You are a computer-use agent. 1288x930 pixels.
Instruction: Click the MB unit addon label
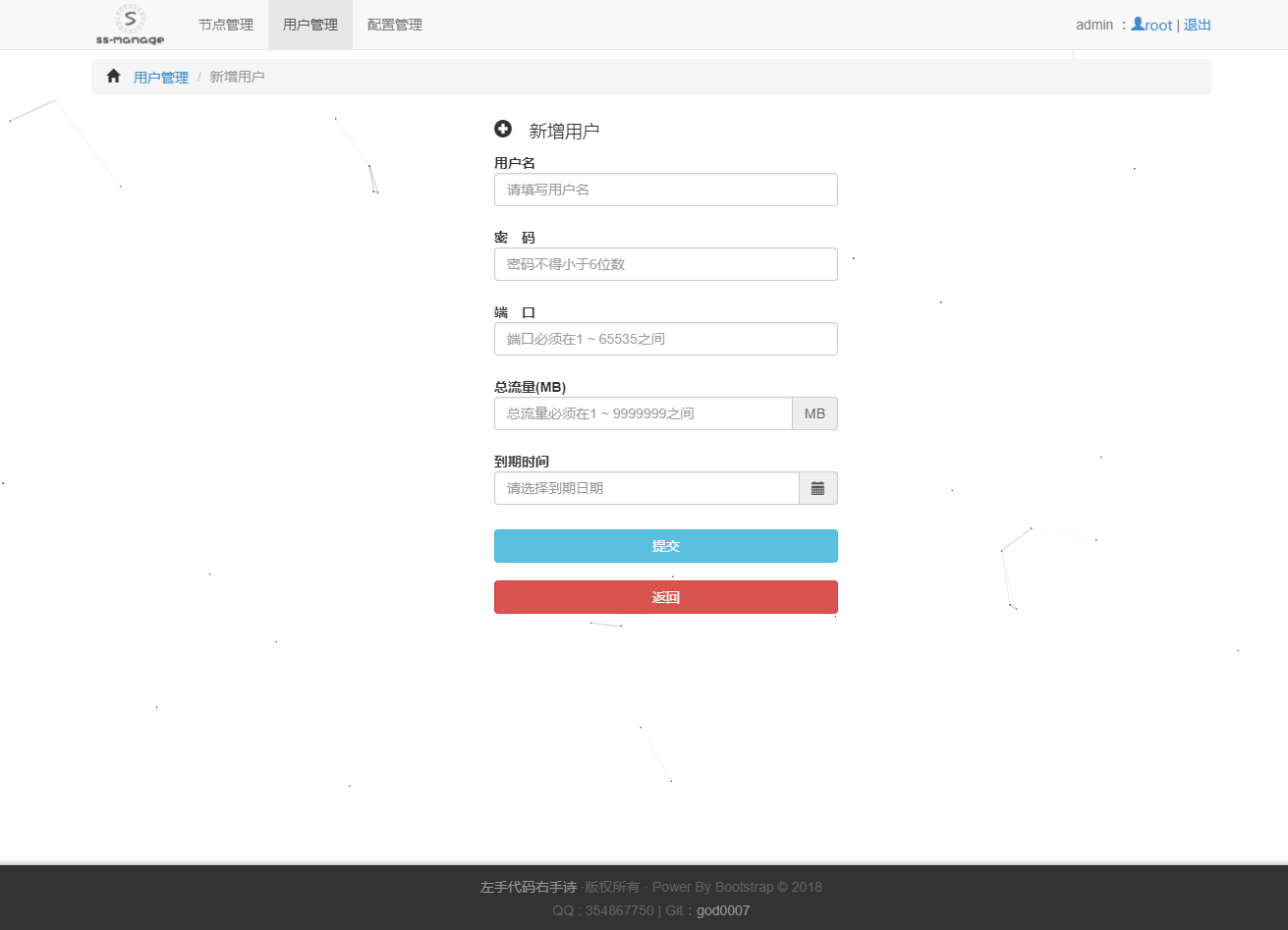tap(814, 413)
